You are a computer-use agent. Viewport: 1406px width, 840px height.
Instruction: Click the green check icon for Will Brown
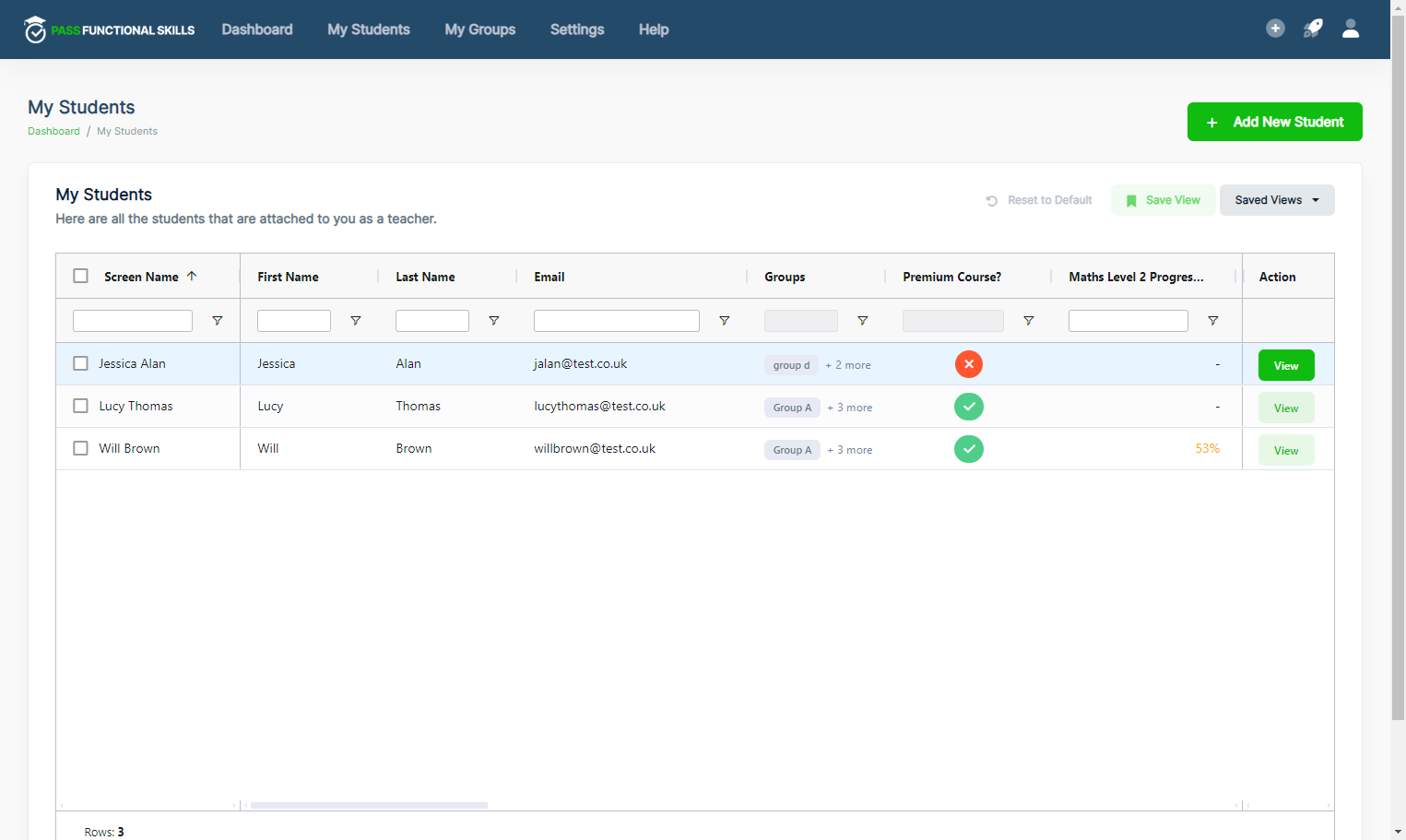coord(969,449)
